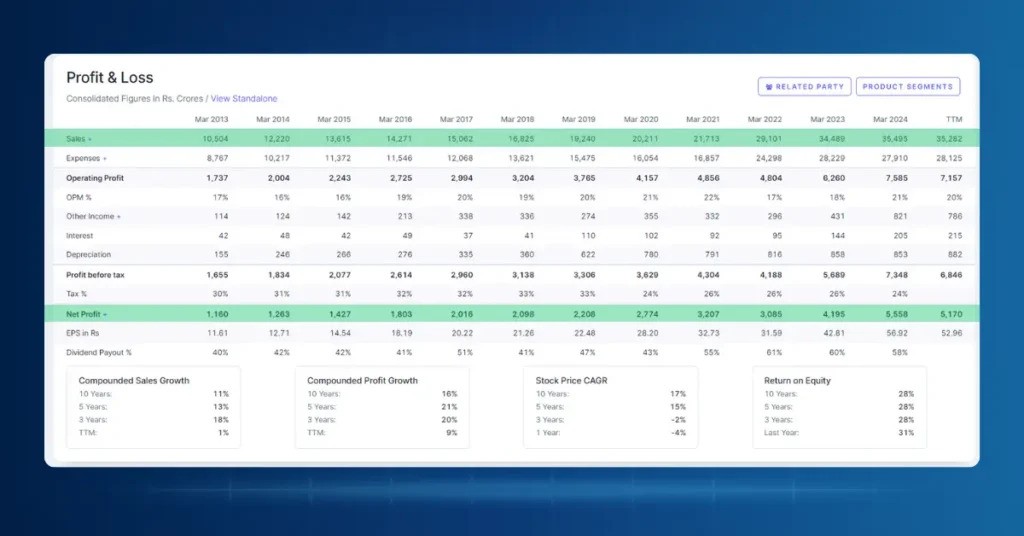Click EPS value 56.92
This screenshot has height=536, width=1024.
(x=897, y=333)
